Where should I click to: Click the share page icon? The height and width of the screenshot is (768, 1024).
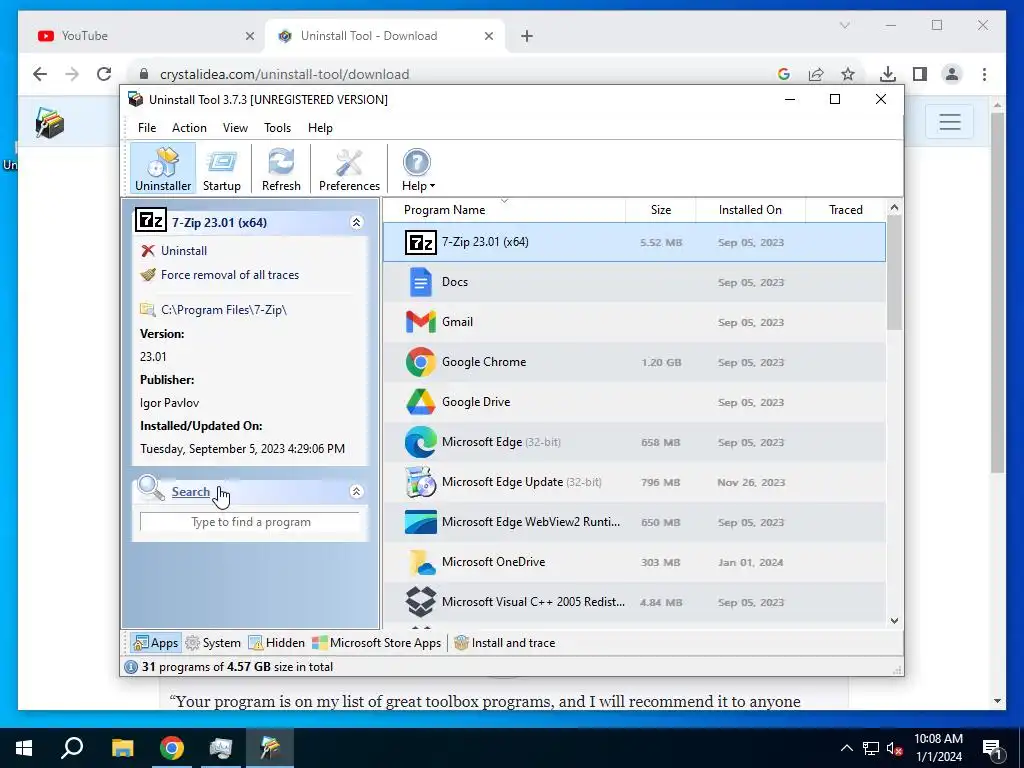click(816, 74)
